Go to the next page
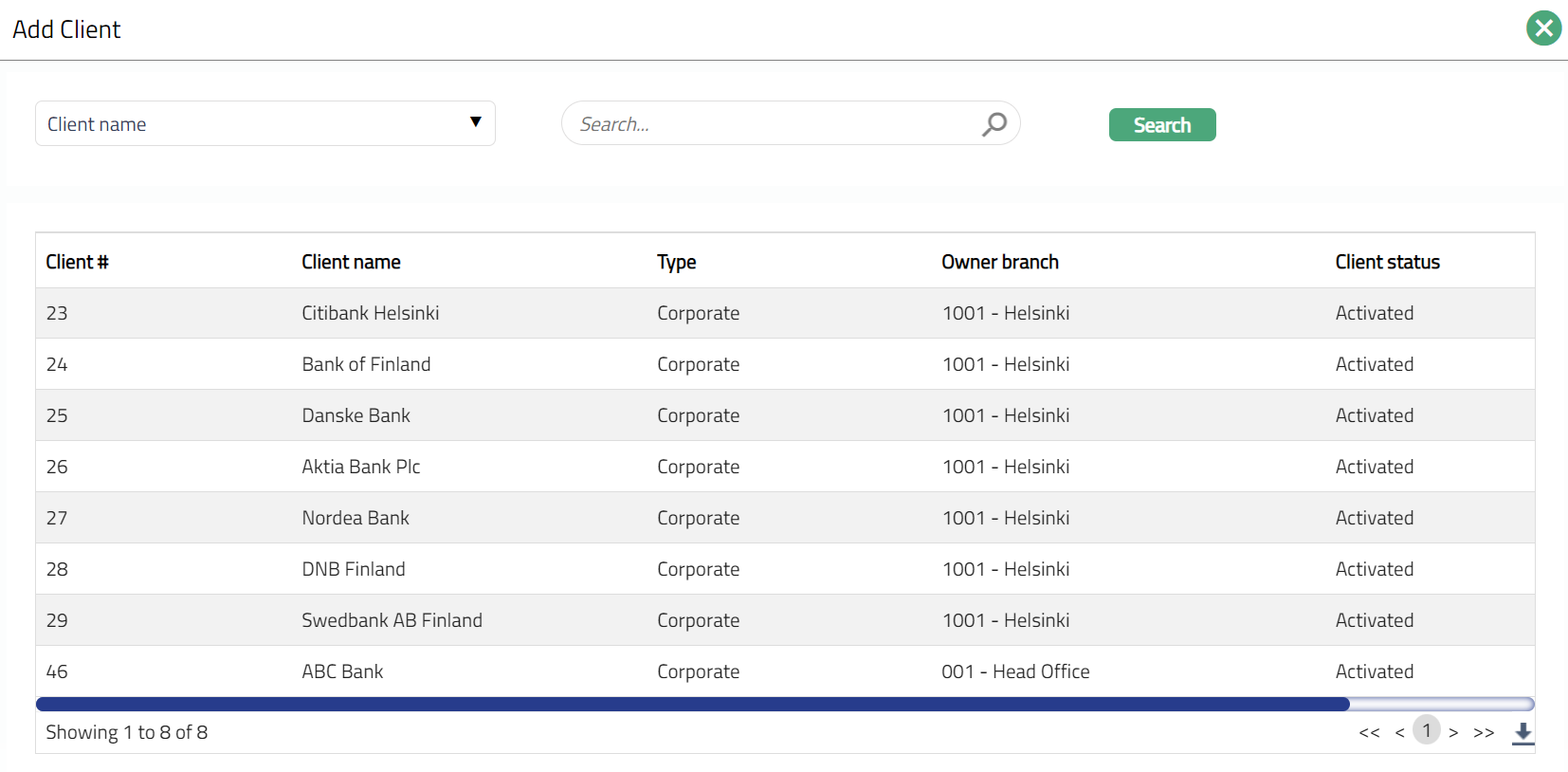The image size is (1568, 772). [1453, 732]
